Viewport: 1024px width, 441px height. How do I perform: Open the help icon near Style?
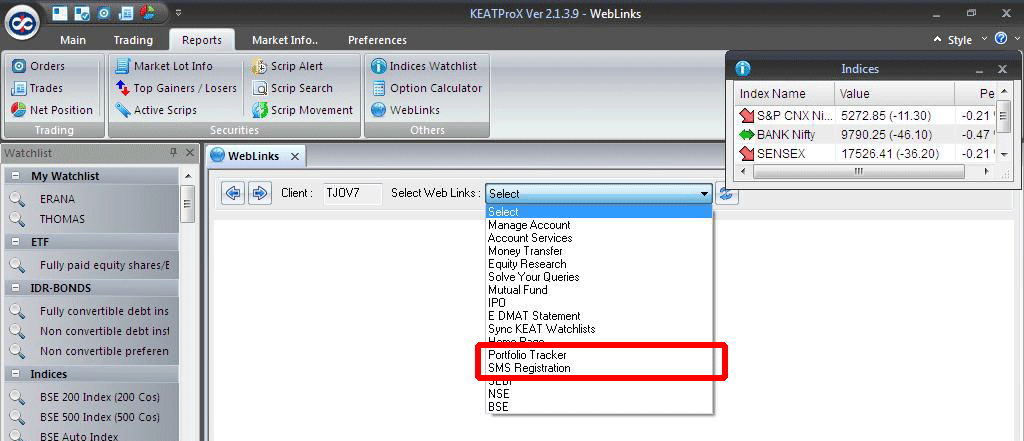coord(1000,39)
